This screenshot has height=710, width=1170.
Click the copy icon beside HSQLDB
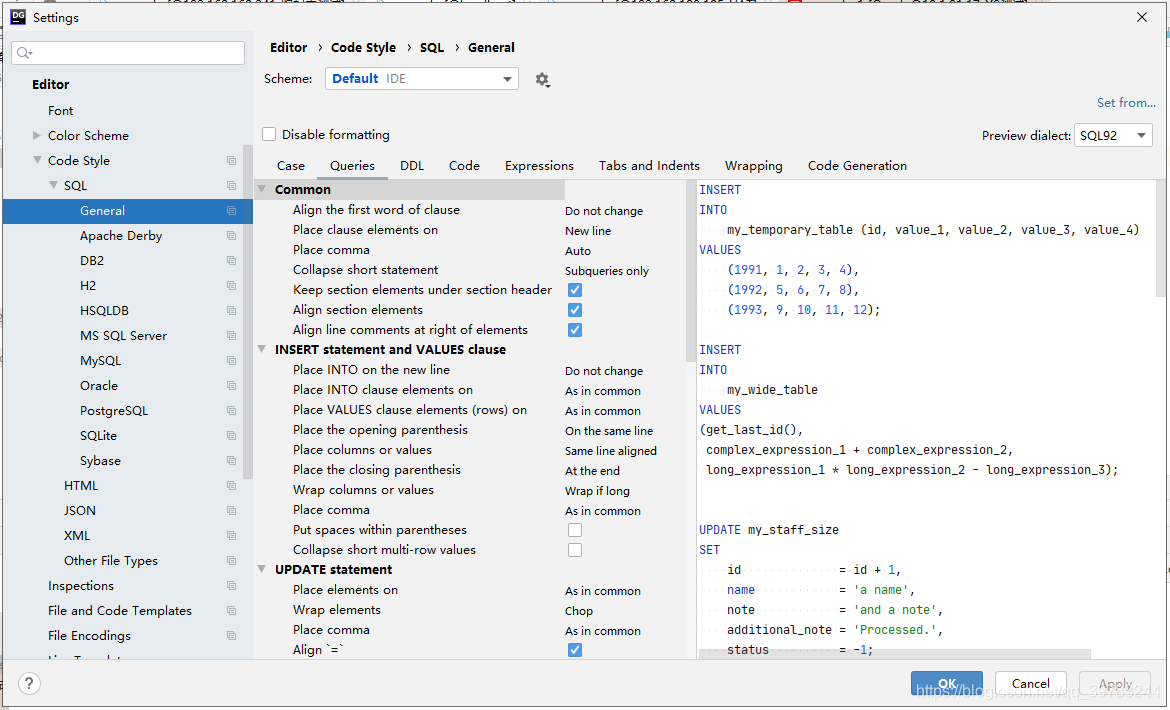231,311
